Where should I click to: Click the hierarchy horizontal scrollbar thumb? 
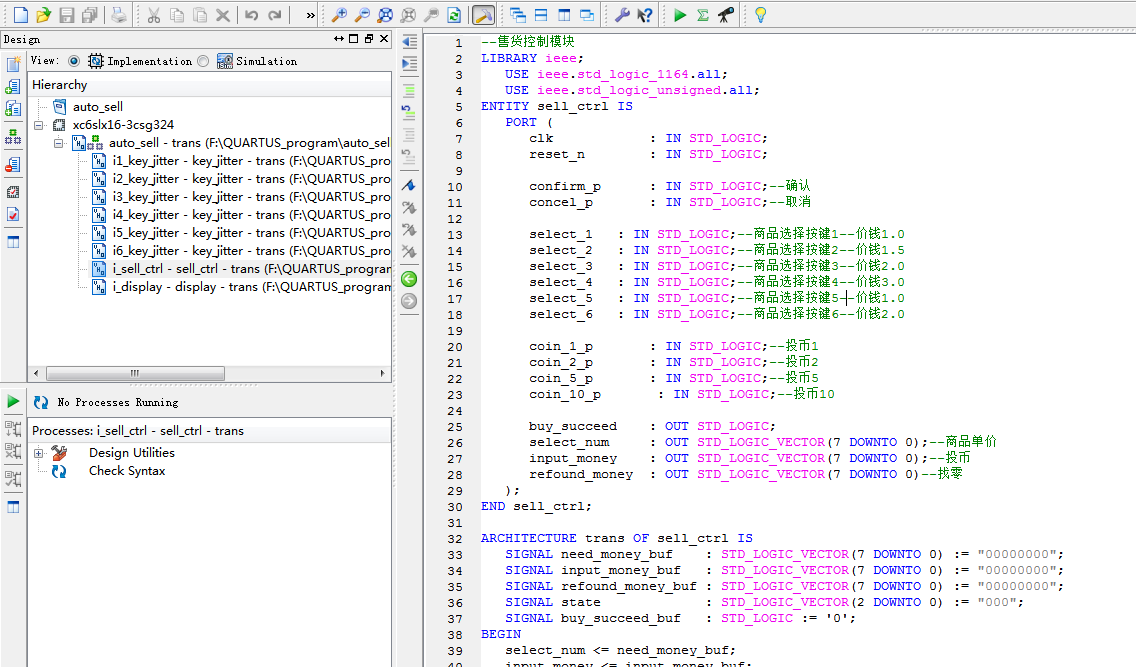coord(135,373)
